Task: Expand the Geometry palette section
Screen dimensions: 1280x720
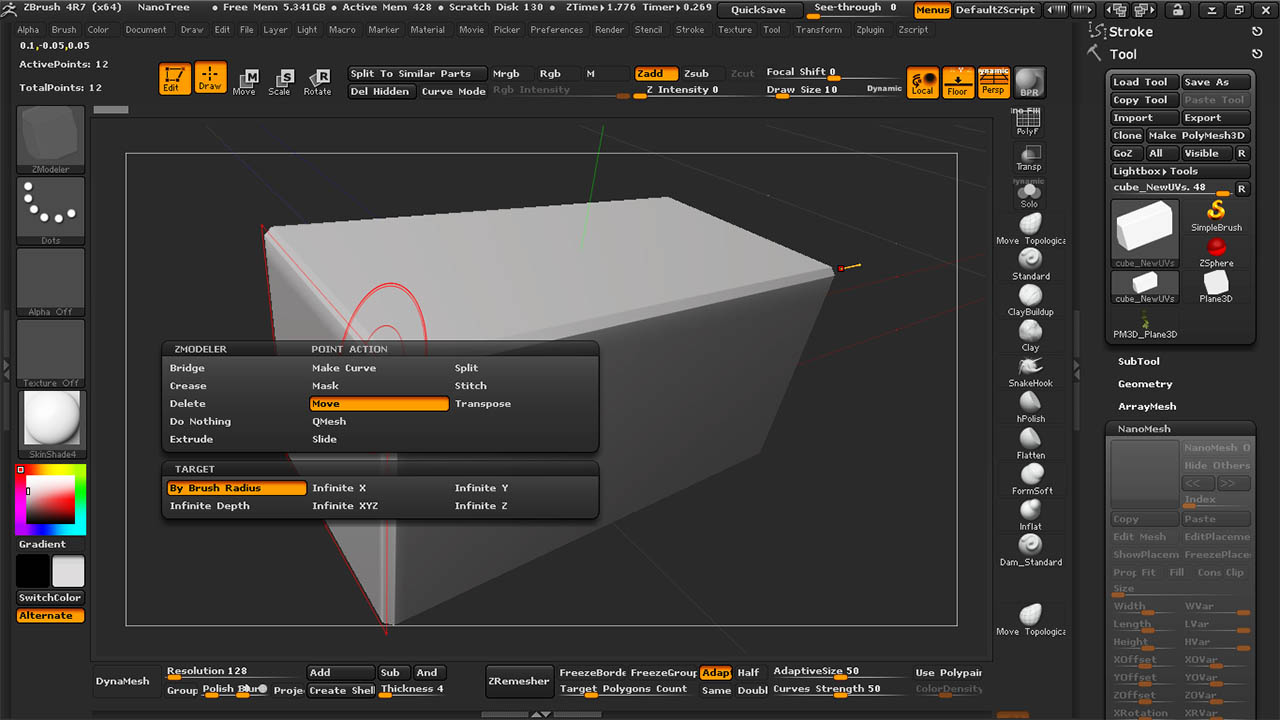Action: [x=1145, y=384]
